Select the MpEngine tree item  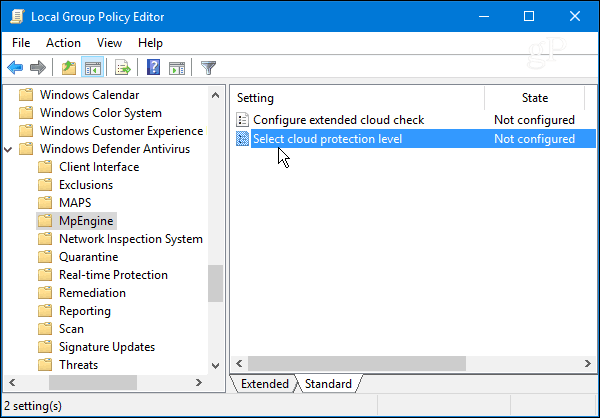pos(86,220)
